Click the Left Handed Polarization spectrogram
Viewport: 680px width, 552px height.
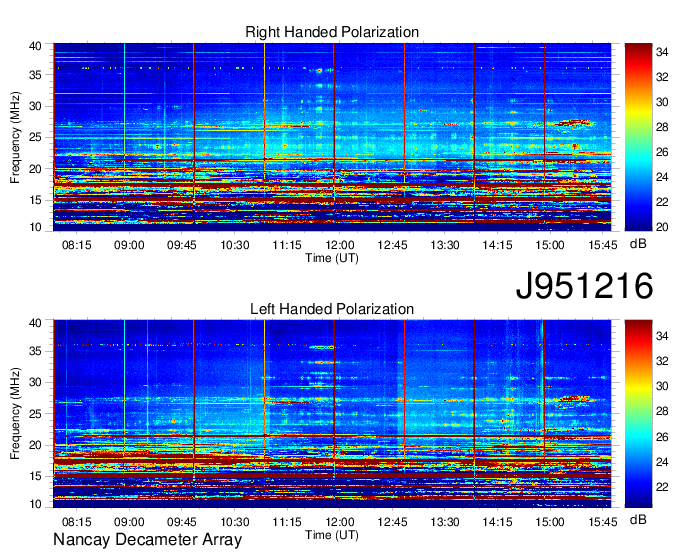click(332, 414)
